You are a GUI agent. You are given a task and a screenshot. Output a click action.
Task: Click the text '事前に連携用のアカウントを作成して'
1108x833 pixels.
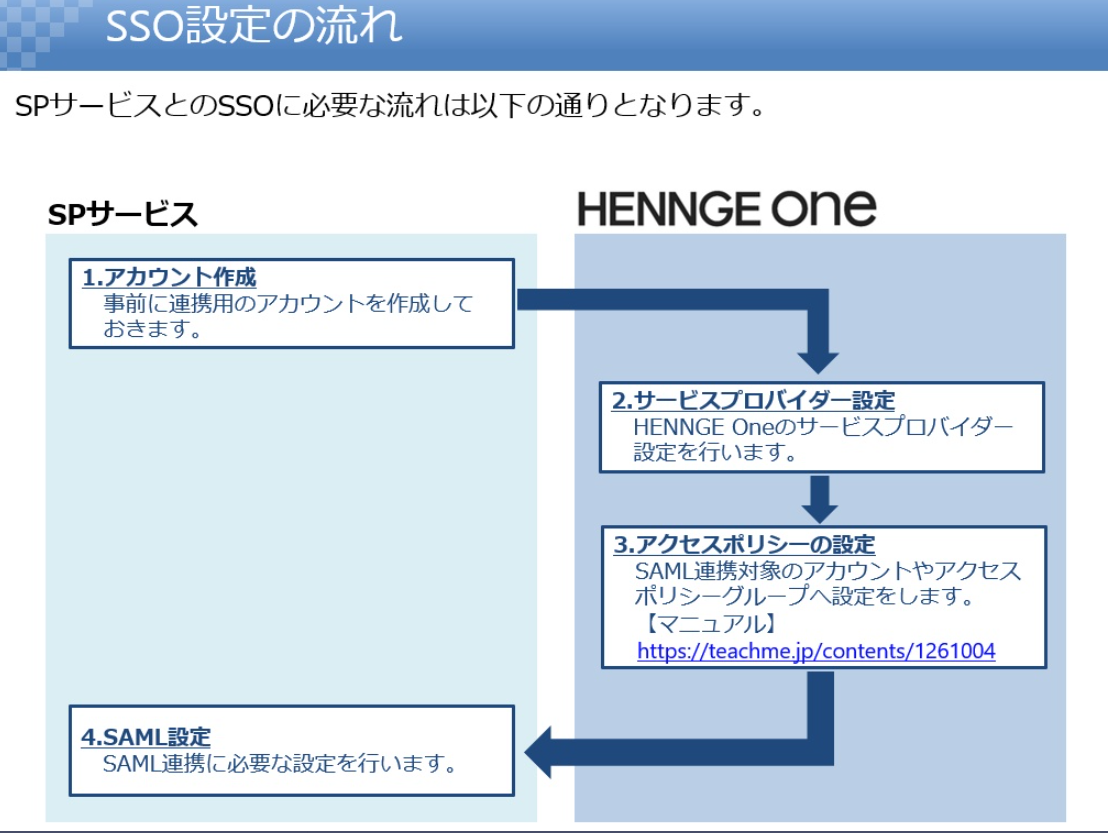[288, 303]
